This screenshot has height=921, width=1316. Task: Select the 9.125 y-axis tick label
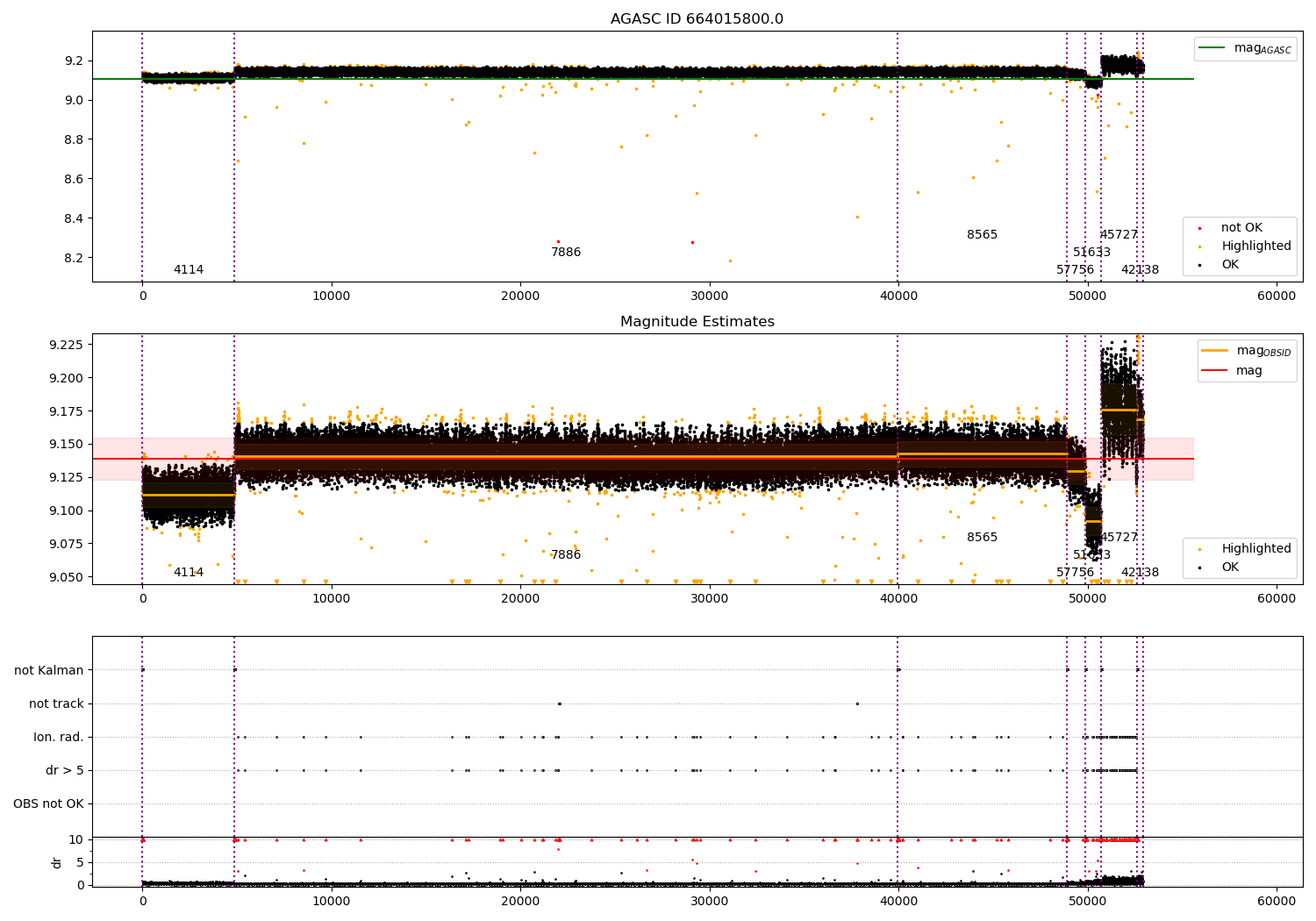pos(67,478)
